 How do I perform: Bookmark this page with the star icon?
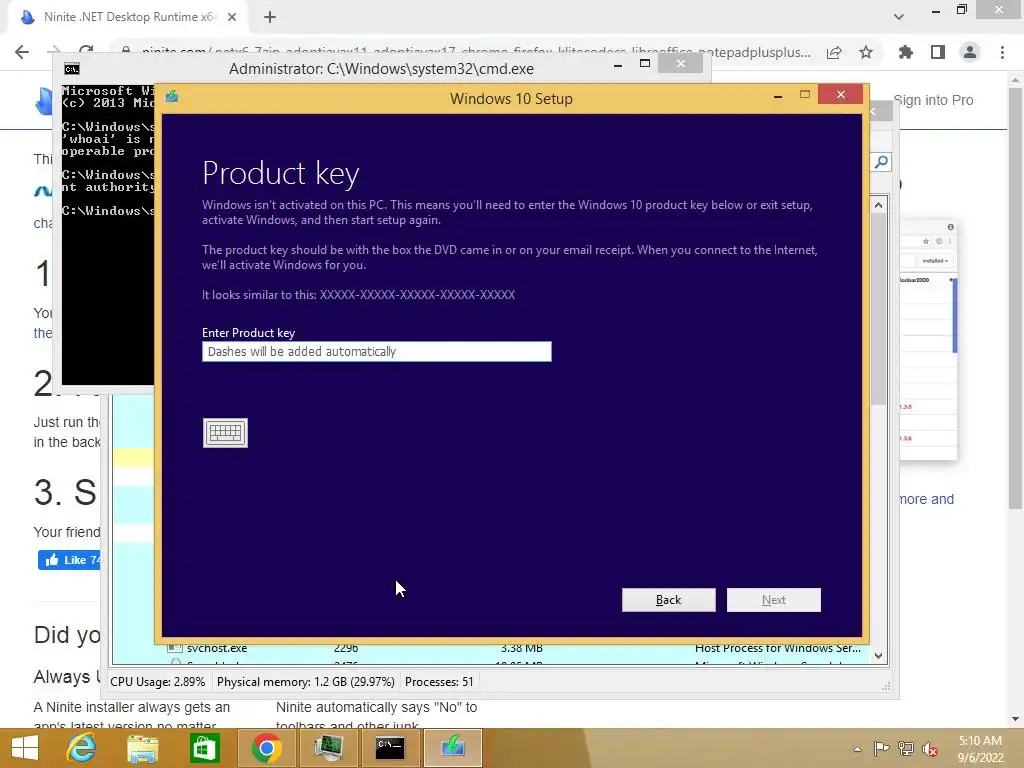tap(866, 52)
